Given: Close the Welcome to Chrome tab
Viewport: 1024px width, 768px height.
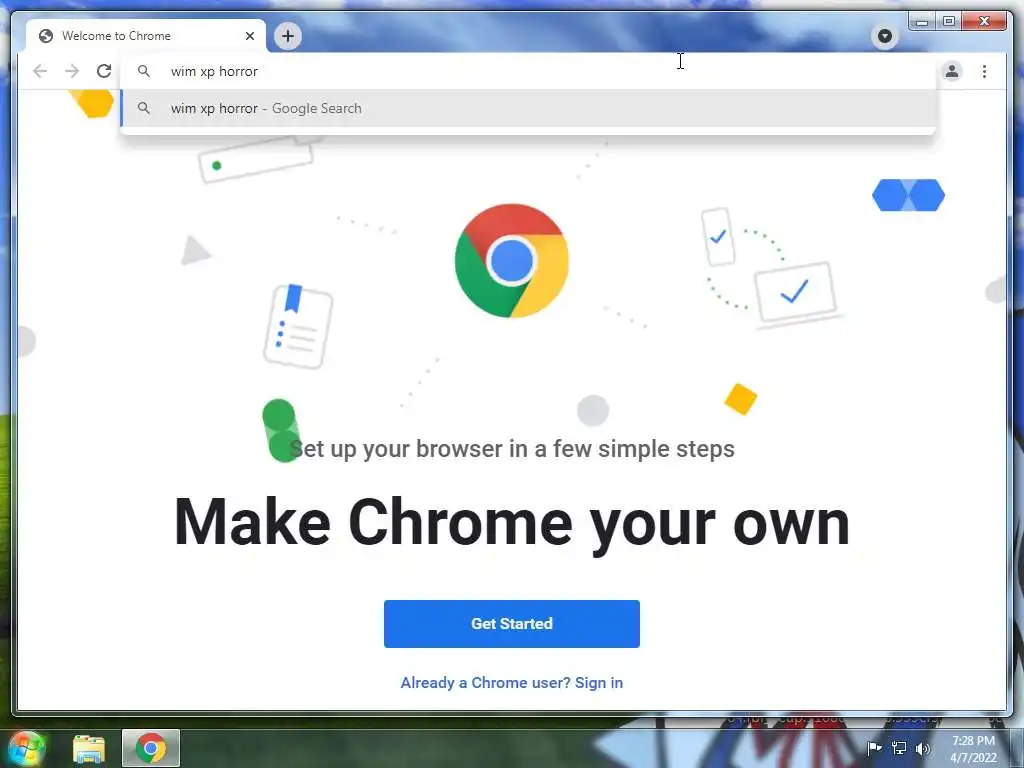Looking at the screenshot, I should point(249,36).
